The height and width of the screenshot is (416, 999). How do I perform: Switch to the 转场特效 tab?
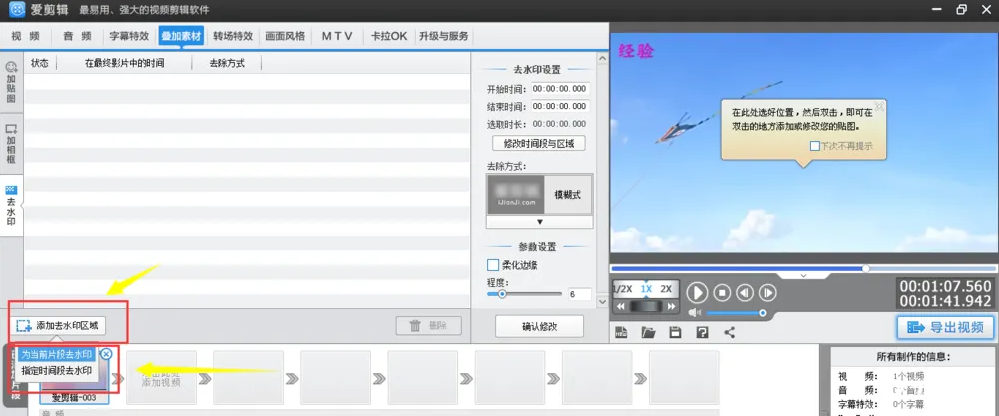[x=233, y=36]
